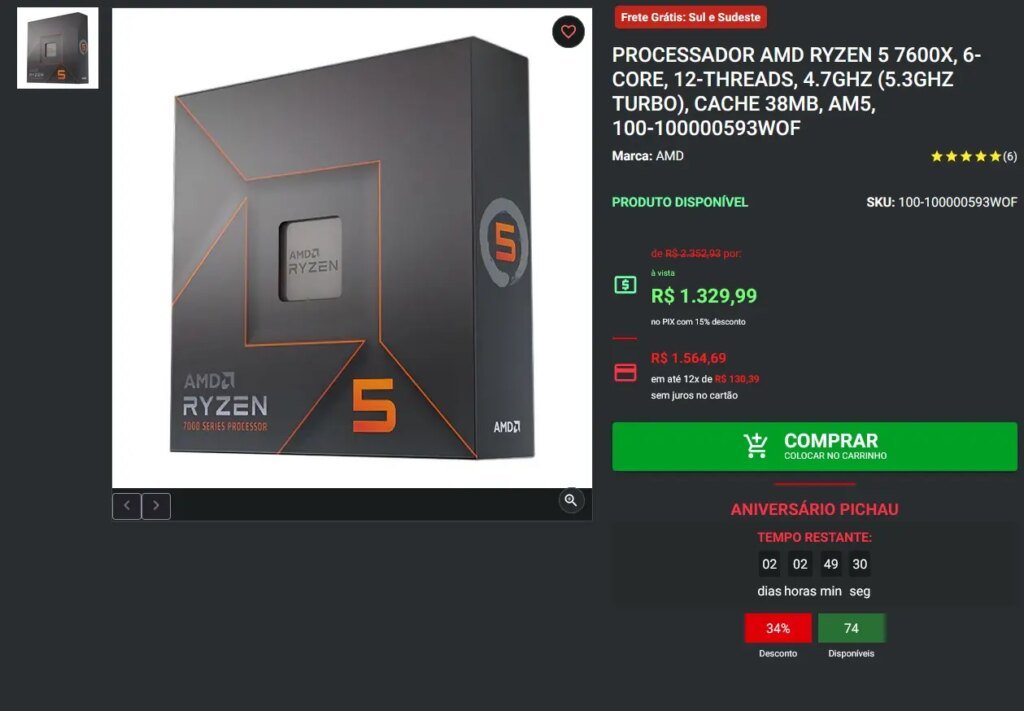Click the Aniversário Pichau promotion heading

tap(814, 509)
